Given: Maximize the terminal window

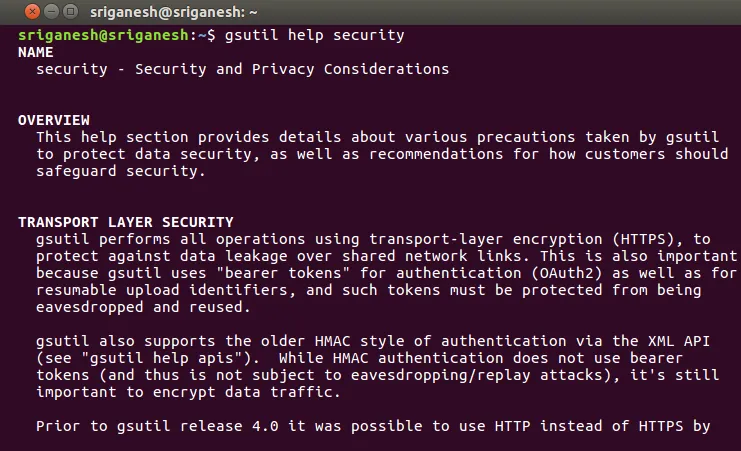Looking at the screenshot, I should click(51, 11).
